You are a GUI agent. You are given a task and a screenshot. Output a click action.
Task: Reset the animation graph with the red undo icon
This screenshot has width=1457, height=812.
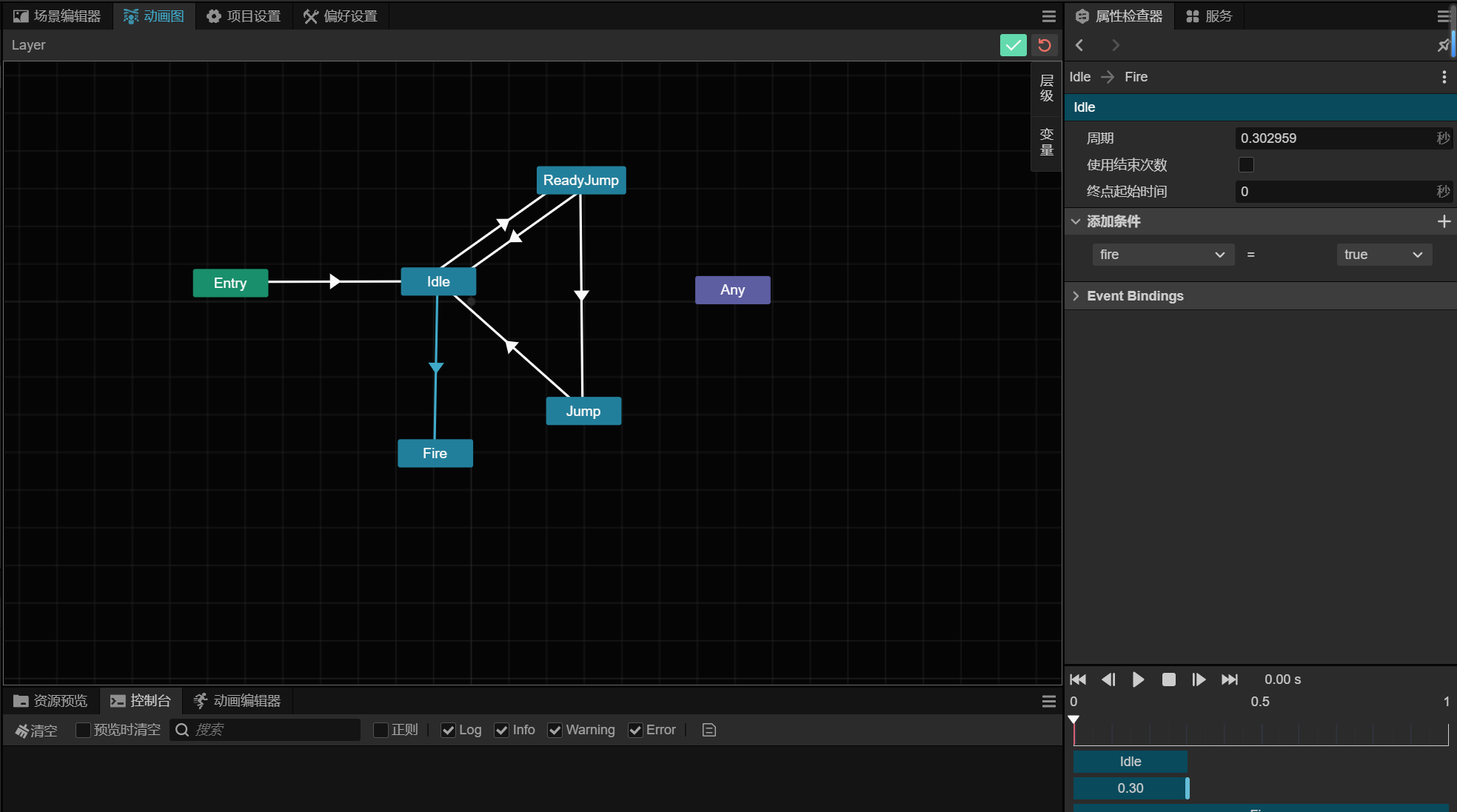[x=1045, y=45]
